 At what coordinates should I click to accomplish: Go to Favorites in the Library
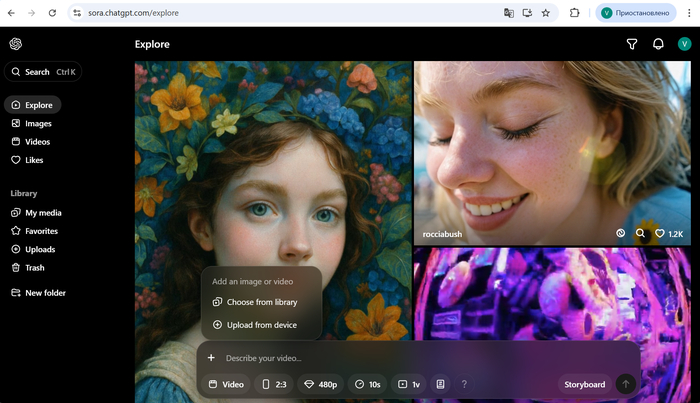pyautogui.click(x=41, y=231)
